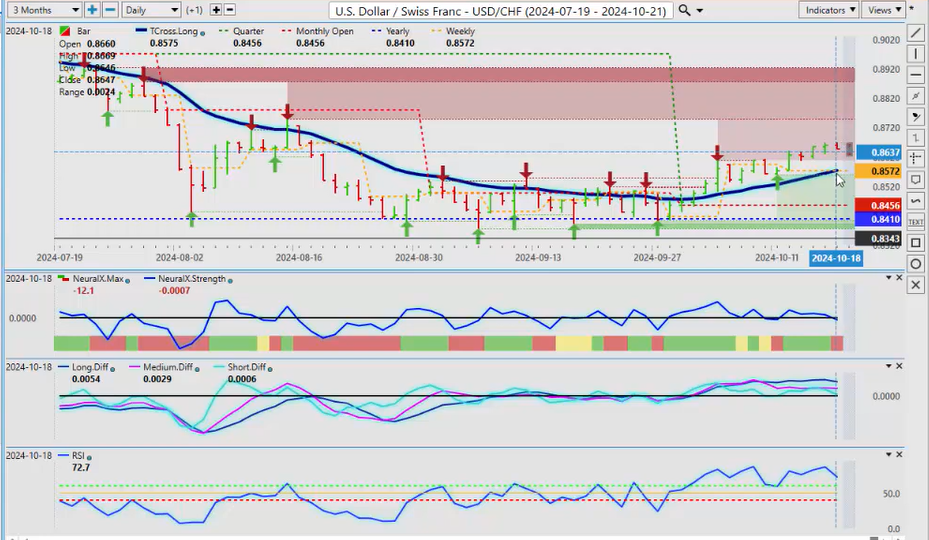Screen dimensions: 929x540
Task: Select the ellipse shape drawing tool
Action: tap(916, 264)
